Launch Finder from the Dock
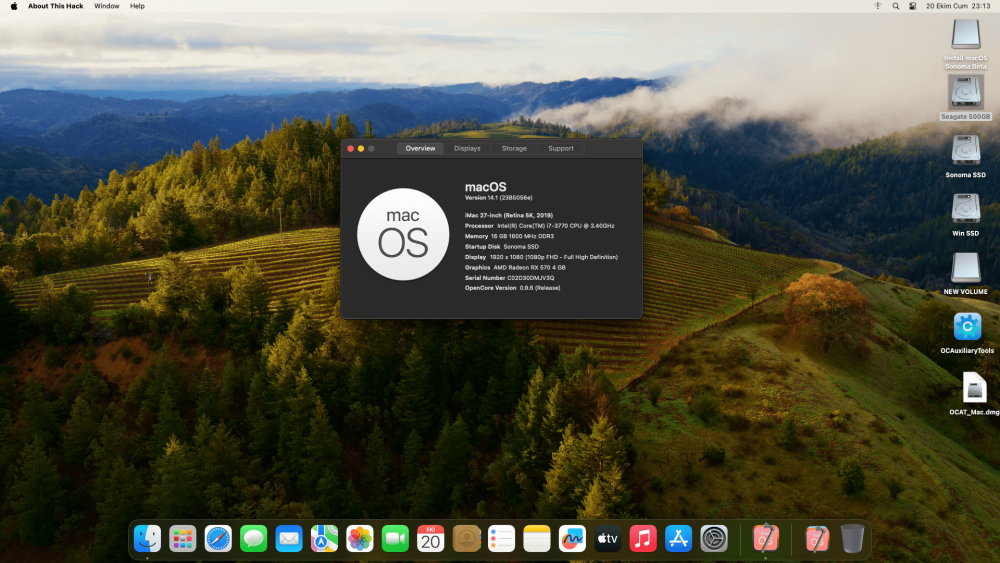The height and width of the screenshot is (563, 1000). point(147,539)
